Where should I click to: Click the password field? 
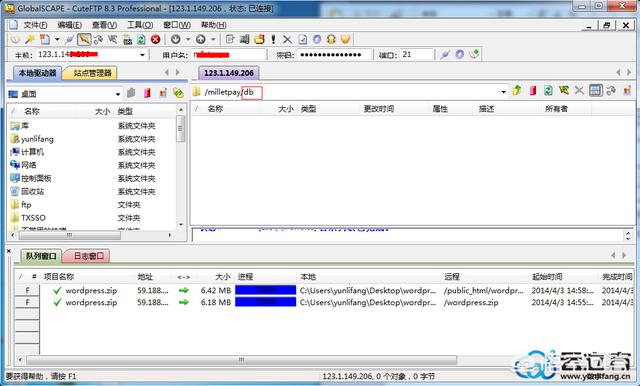click(x=334, y=54)
